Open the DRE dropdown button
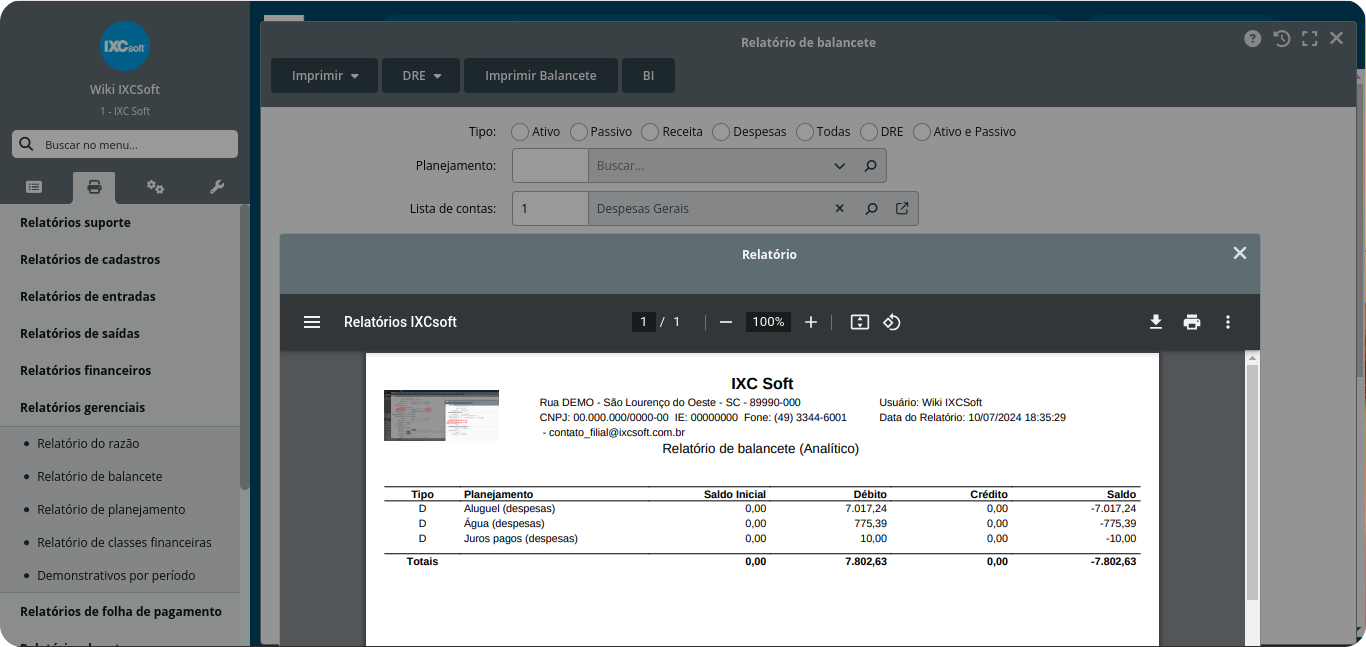Viewport: 1366px width, 647px height. pos(421,75)
